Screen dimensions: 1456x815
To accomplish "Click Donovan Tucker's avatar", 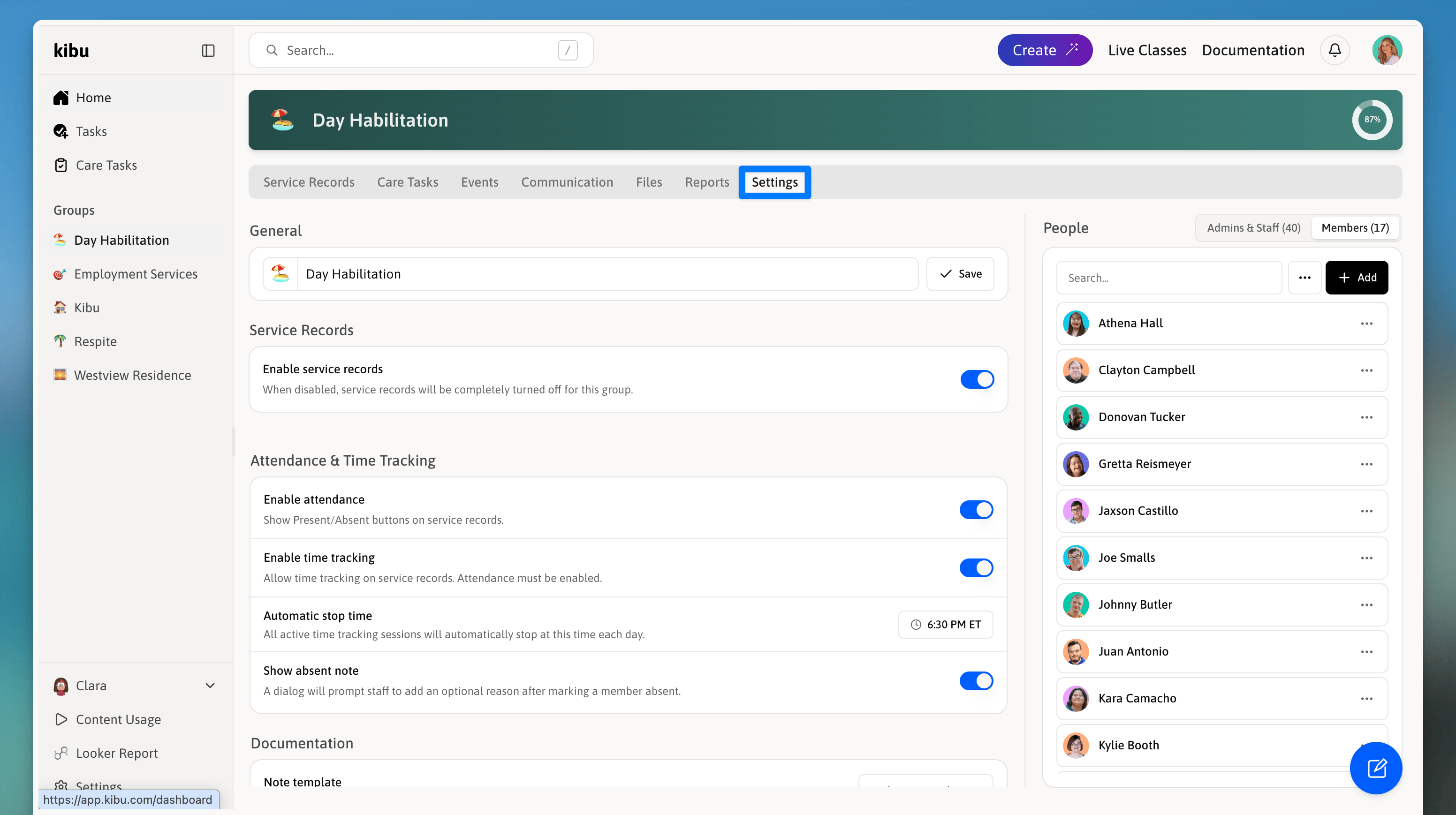I will click(x=1076, y=418).
